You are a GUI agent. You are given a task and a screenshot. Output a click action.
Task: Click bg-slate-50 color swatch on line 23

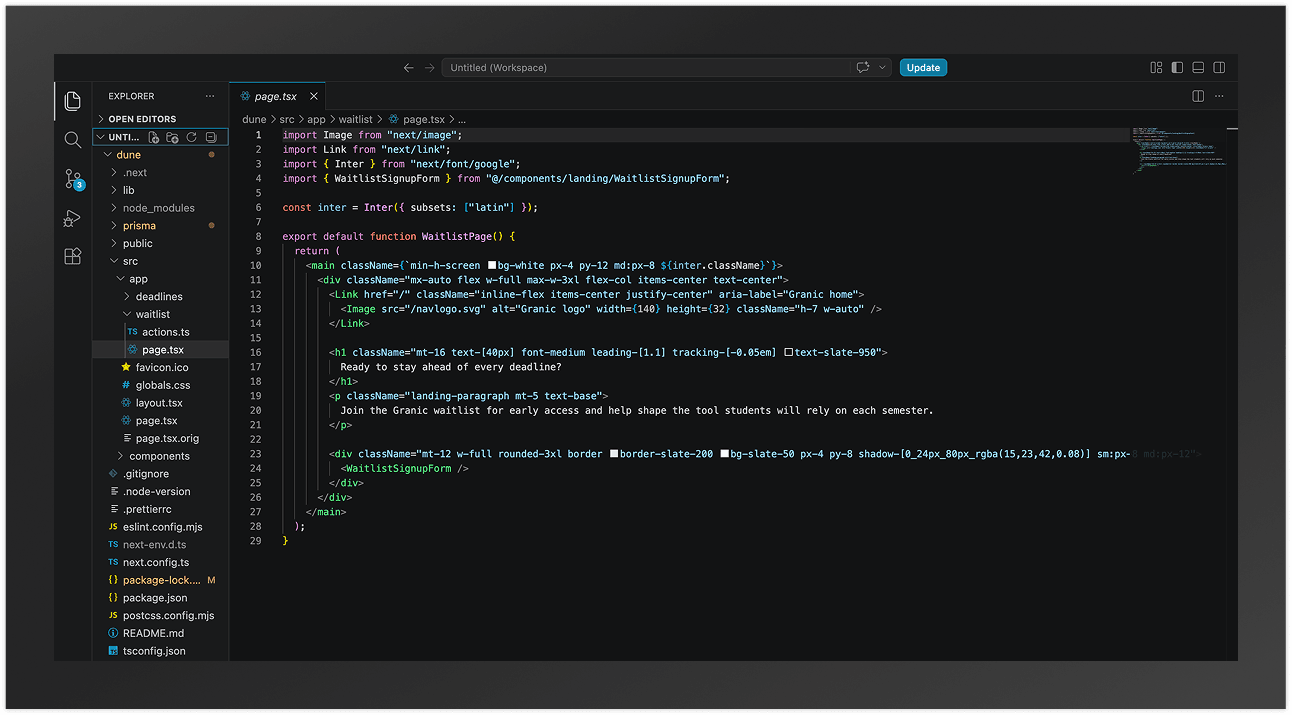(724, 454)
